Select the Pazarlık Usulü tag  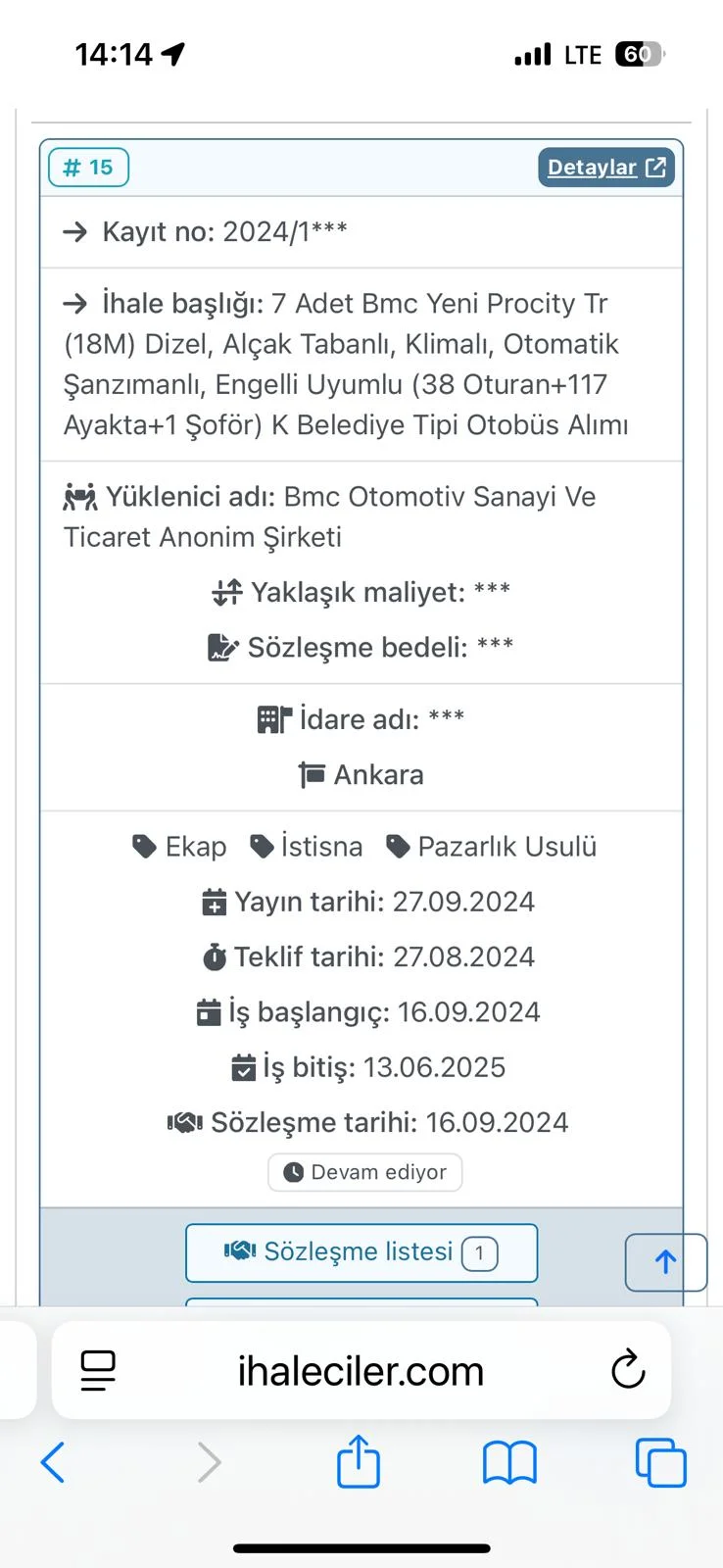click(492, 847)
